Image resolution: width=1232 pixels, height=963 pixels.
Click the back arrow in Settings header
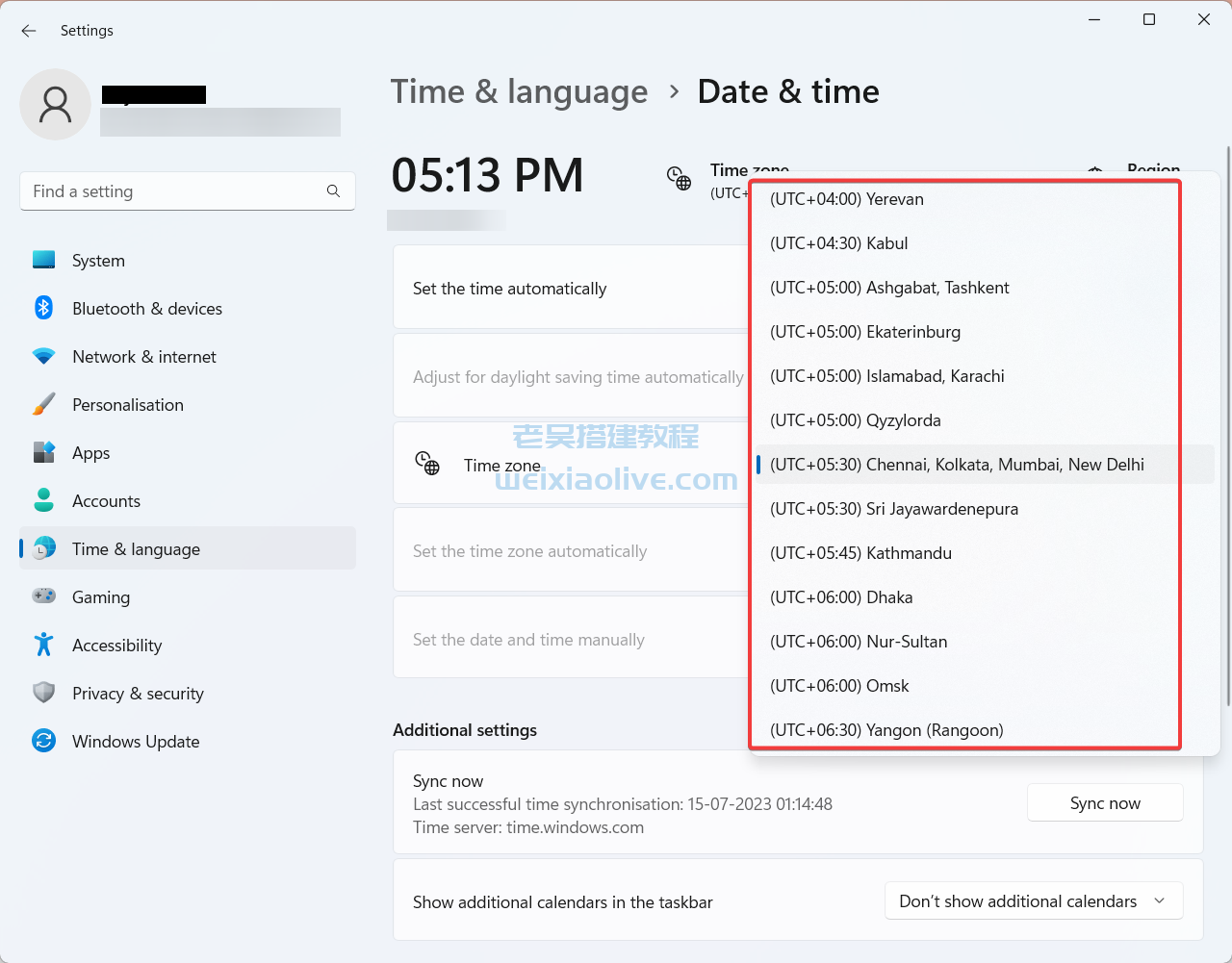(29, 31)
